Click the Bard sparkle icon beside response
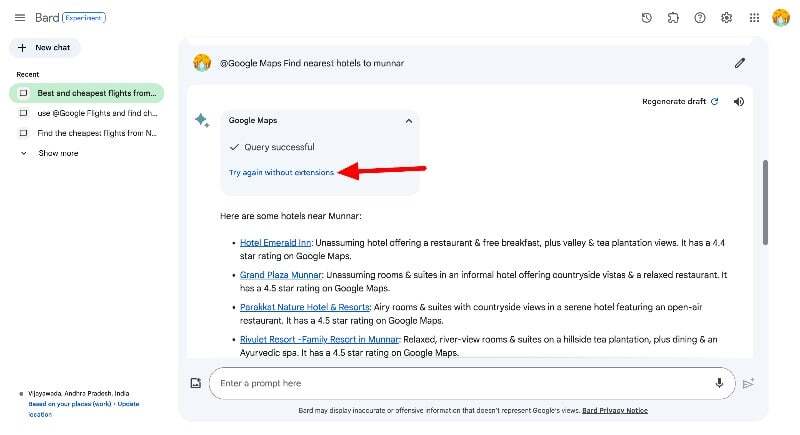800x435 pixels. (202, 120)
